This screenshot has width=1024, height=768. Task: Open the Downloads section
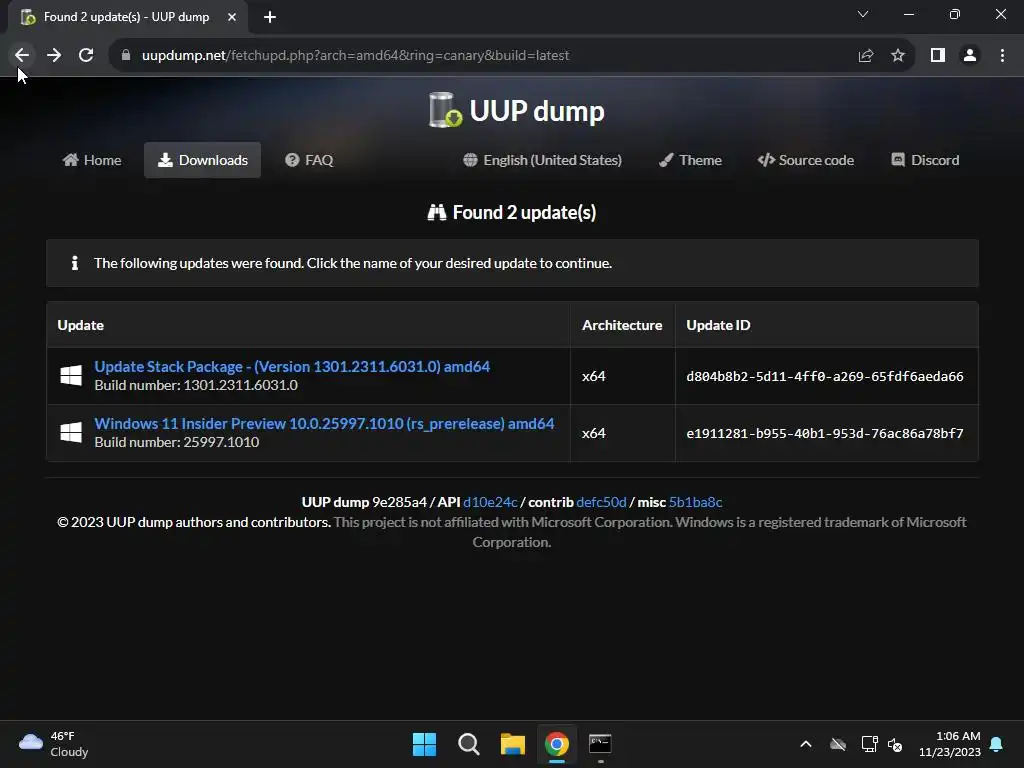coord(202,160)
